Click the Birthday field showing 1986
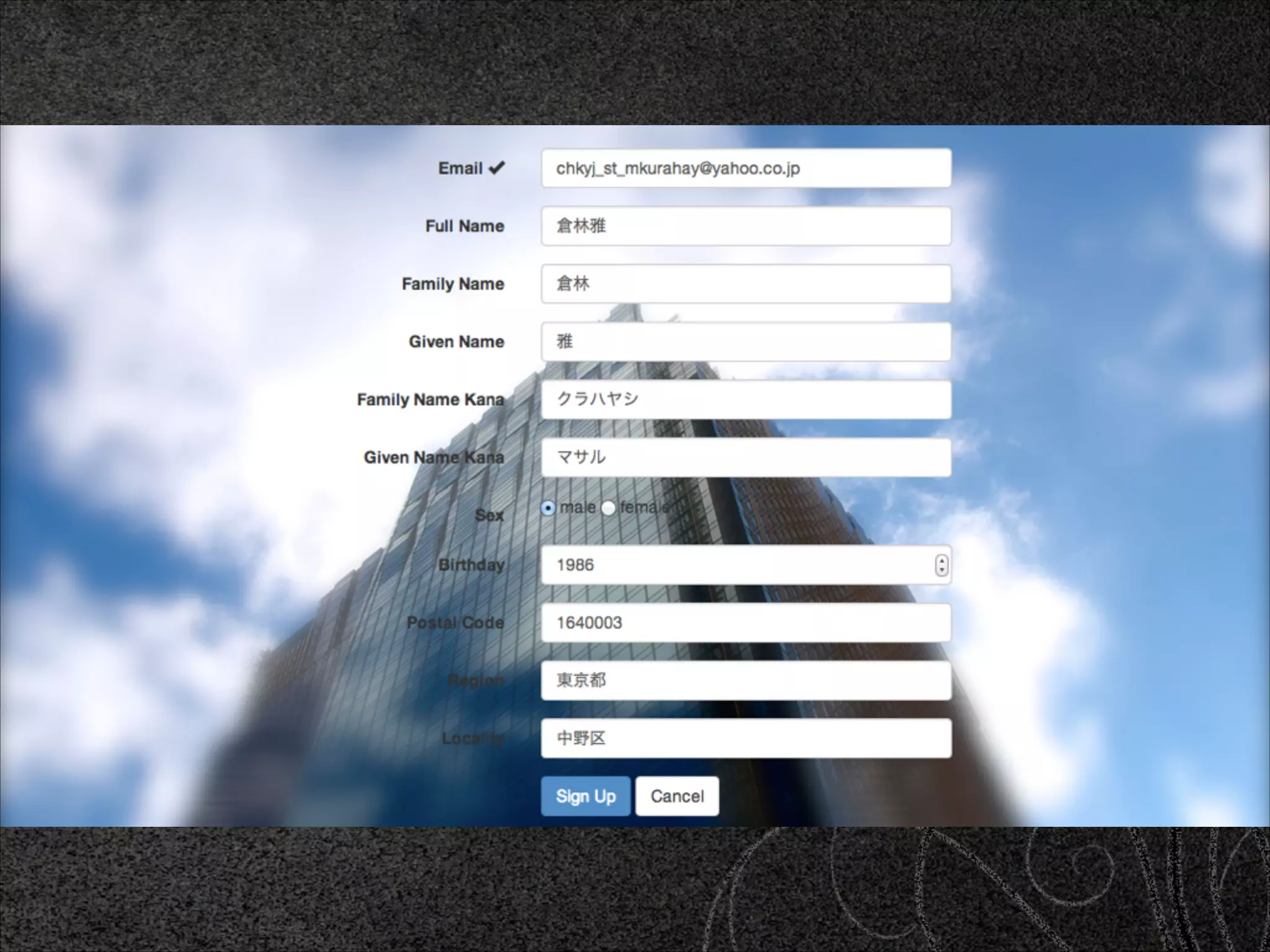Viewport: 1270px width, 952px height. (x=746, y=565)
